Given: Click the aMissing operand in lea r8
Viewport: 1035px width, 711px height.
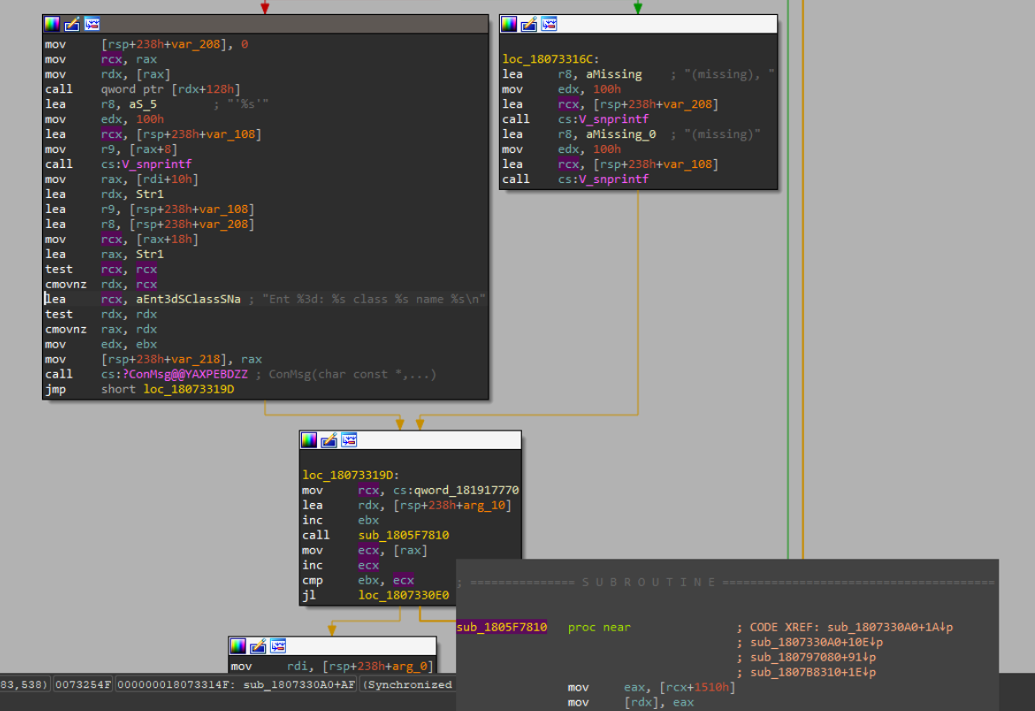Looking at the screenshot, I should (x=614, y=75).
